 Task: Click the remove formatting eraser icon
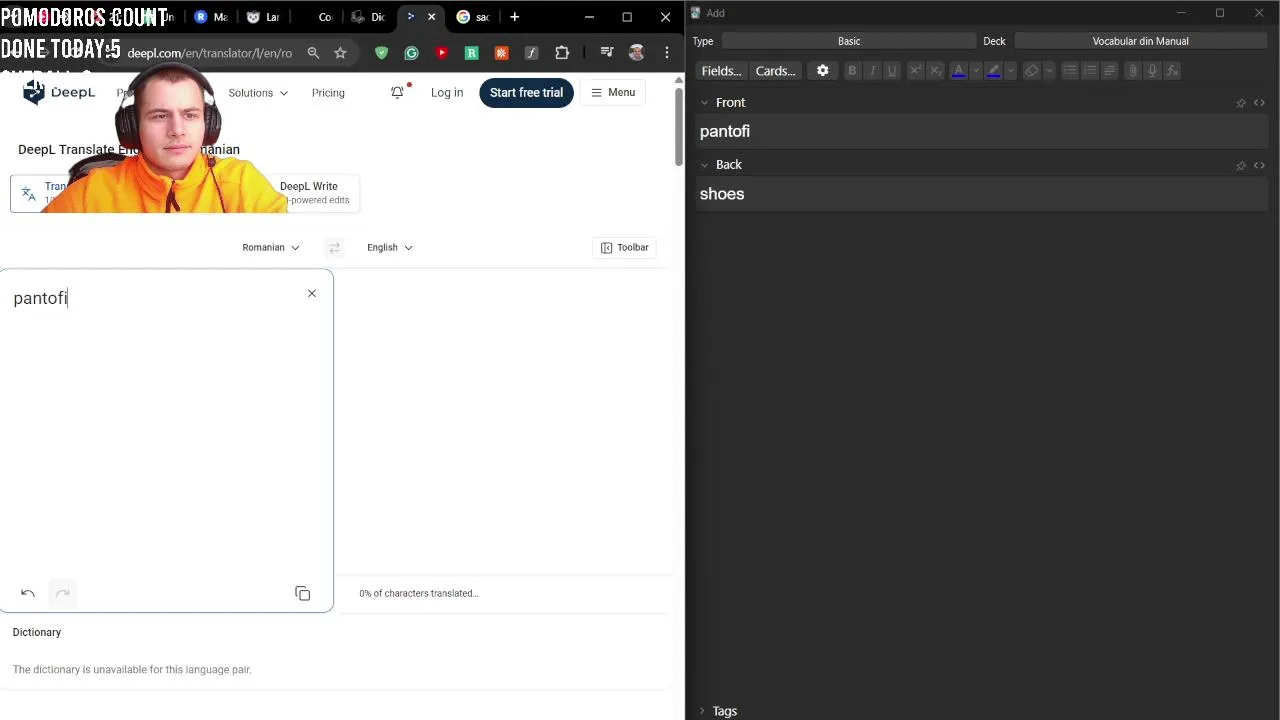(x=1031, y=71)
